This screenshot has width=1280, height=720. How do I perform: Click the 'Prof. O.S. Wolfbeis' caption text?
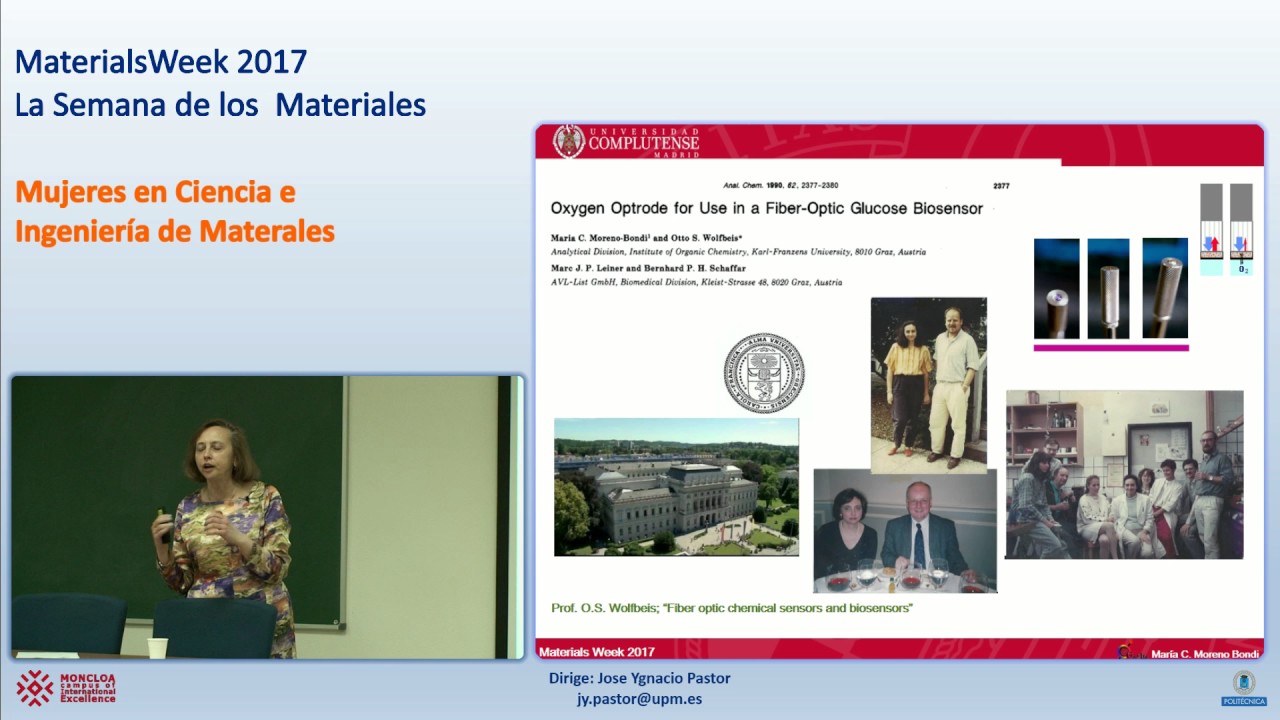point(732,608)
